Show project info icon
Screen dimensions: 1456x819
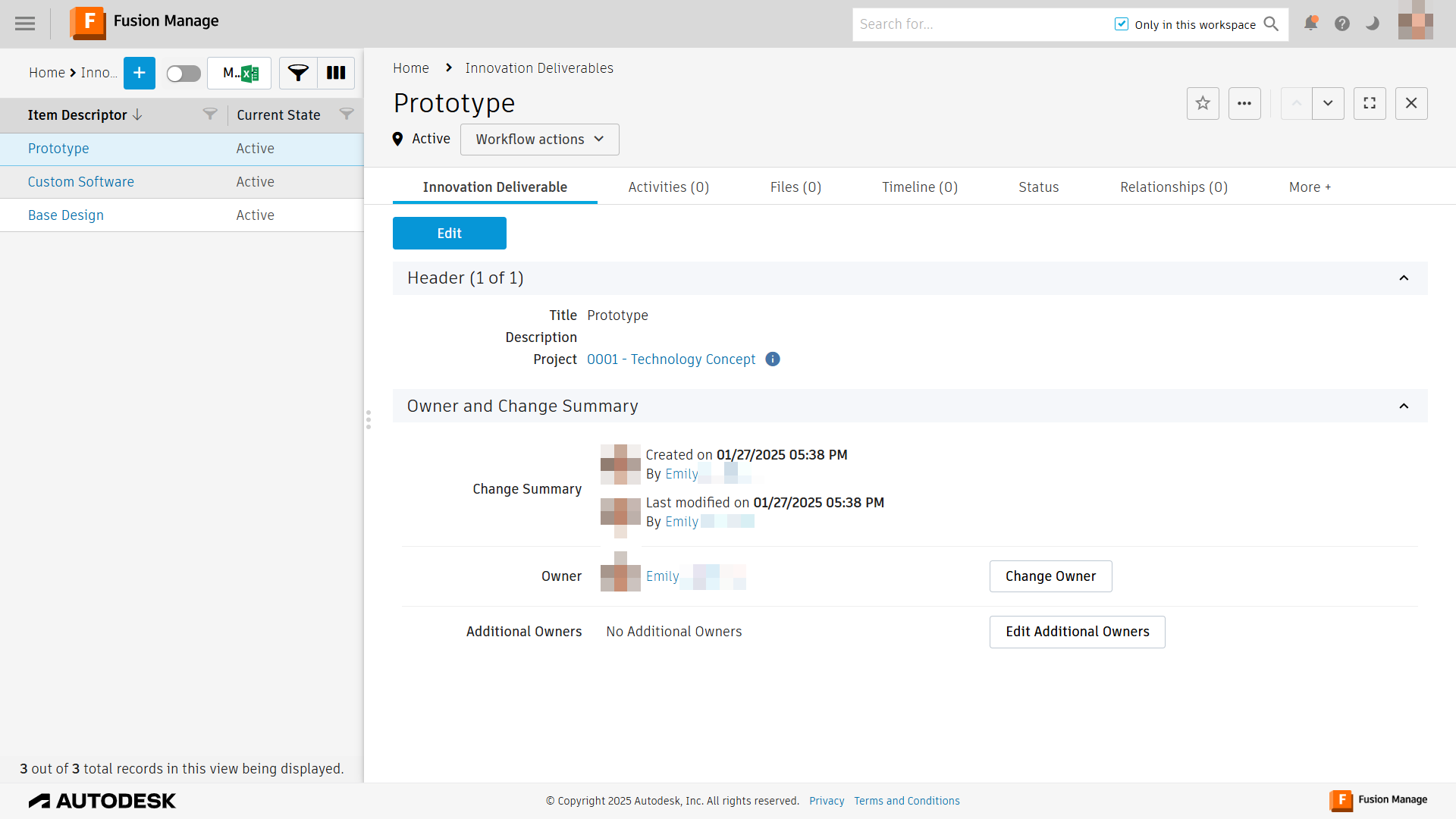773,359
